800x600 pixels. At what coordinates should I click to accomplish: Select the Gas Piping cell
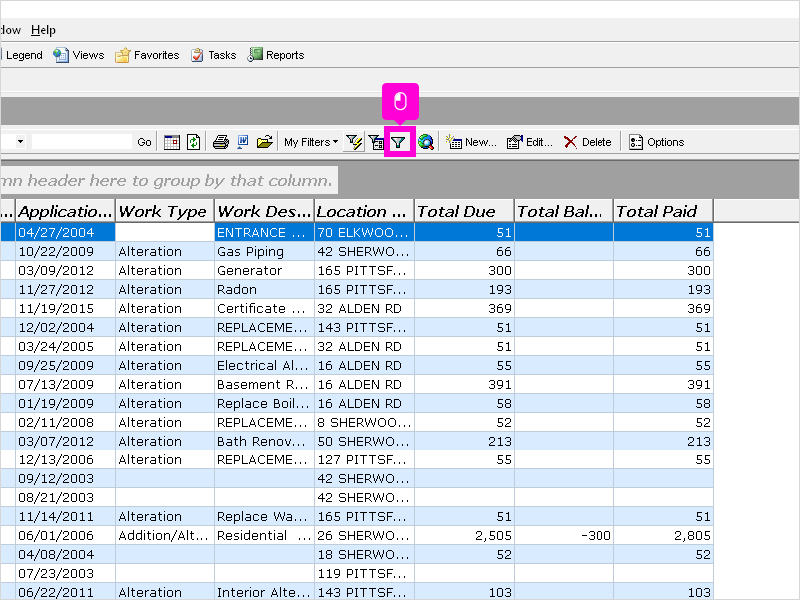pyautogui.click(x=264, y=252)
